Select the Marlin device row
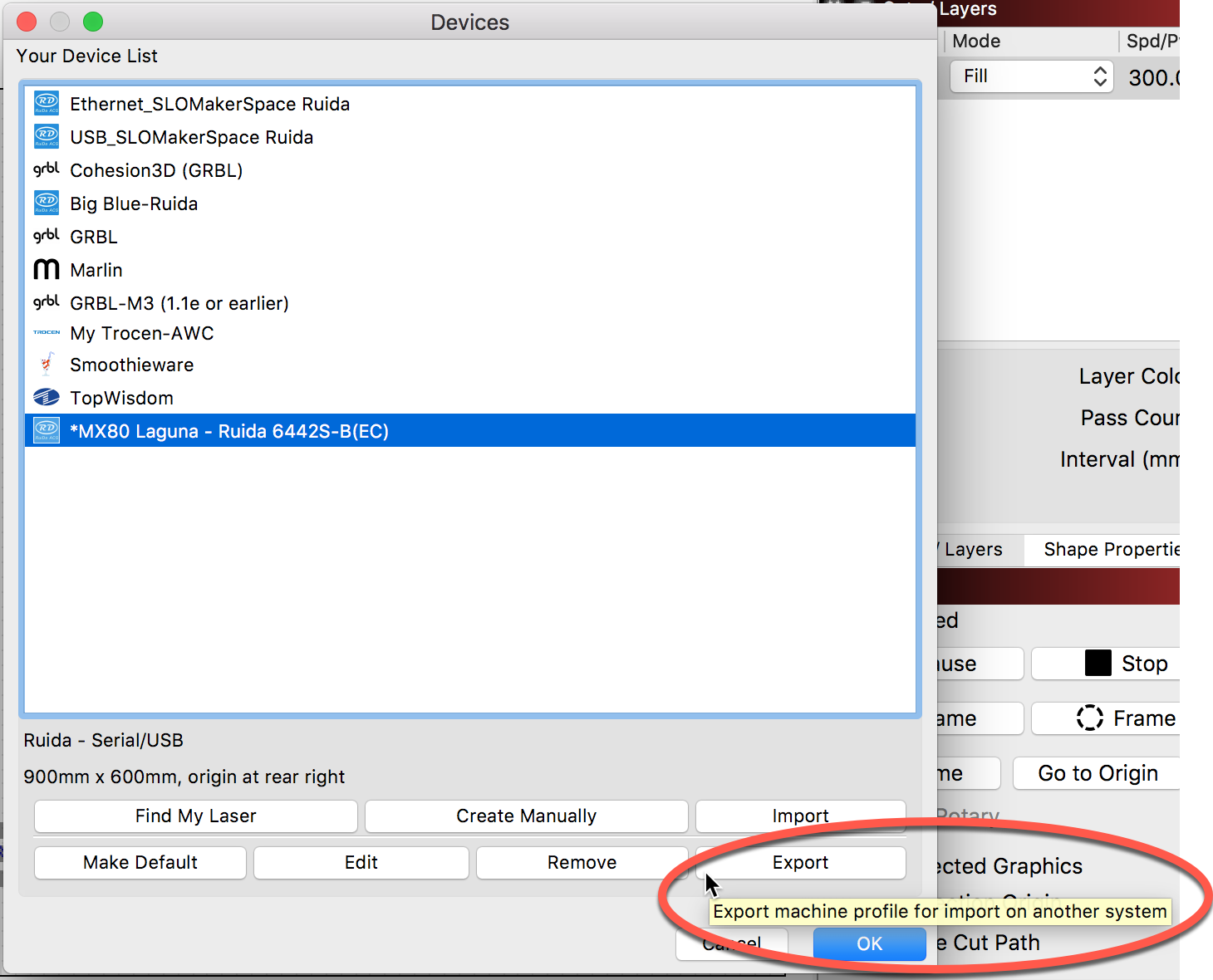 tap(470, 270)
